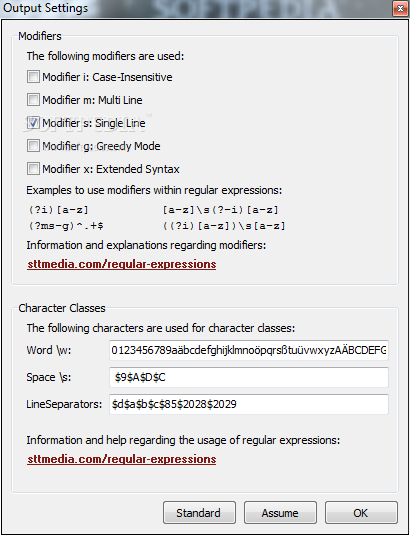The image size is (410, 536).
Task: Confirm settings with OK button
Action: [361, 512]
